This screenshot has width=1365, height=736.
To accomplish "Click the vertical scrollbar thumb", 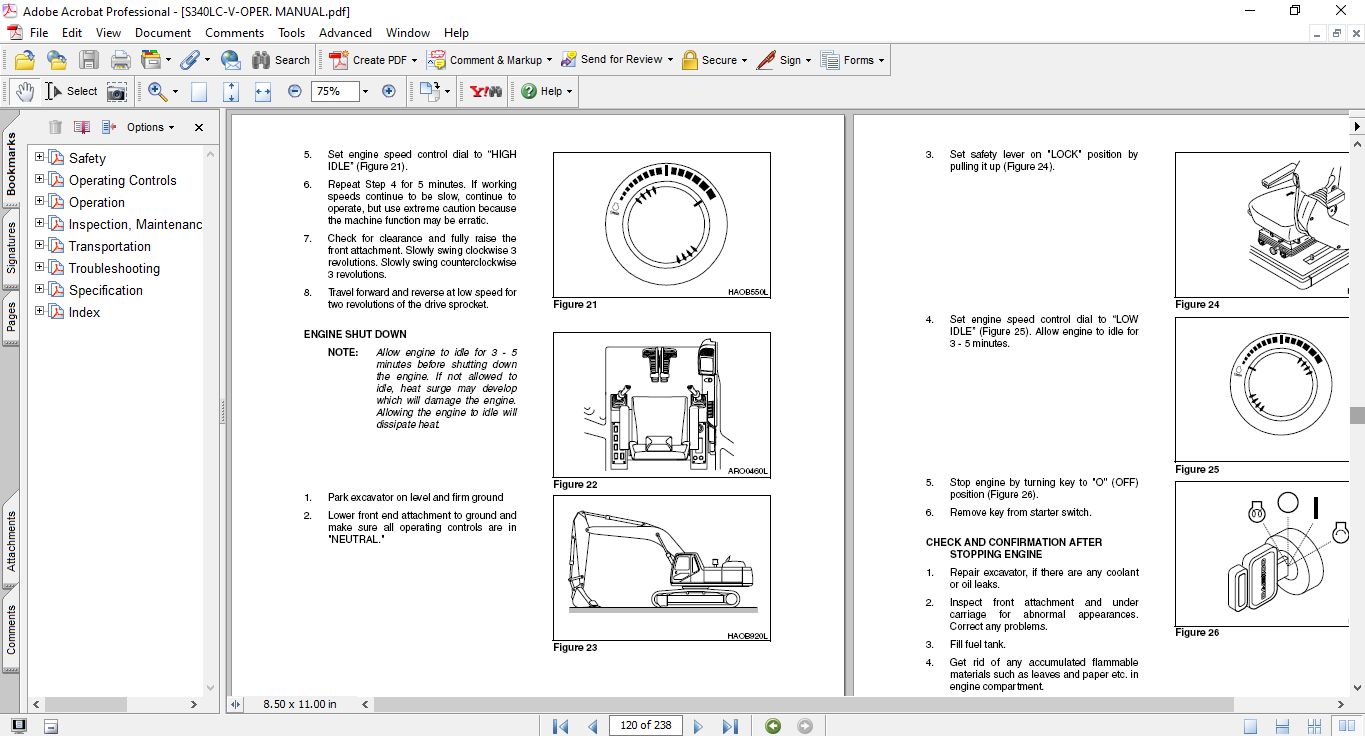I will click(1357, 415).
